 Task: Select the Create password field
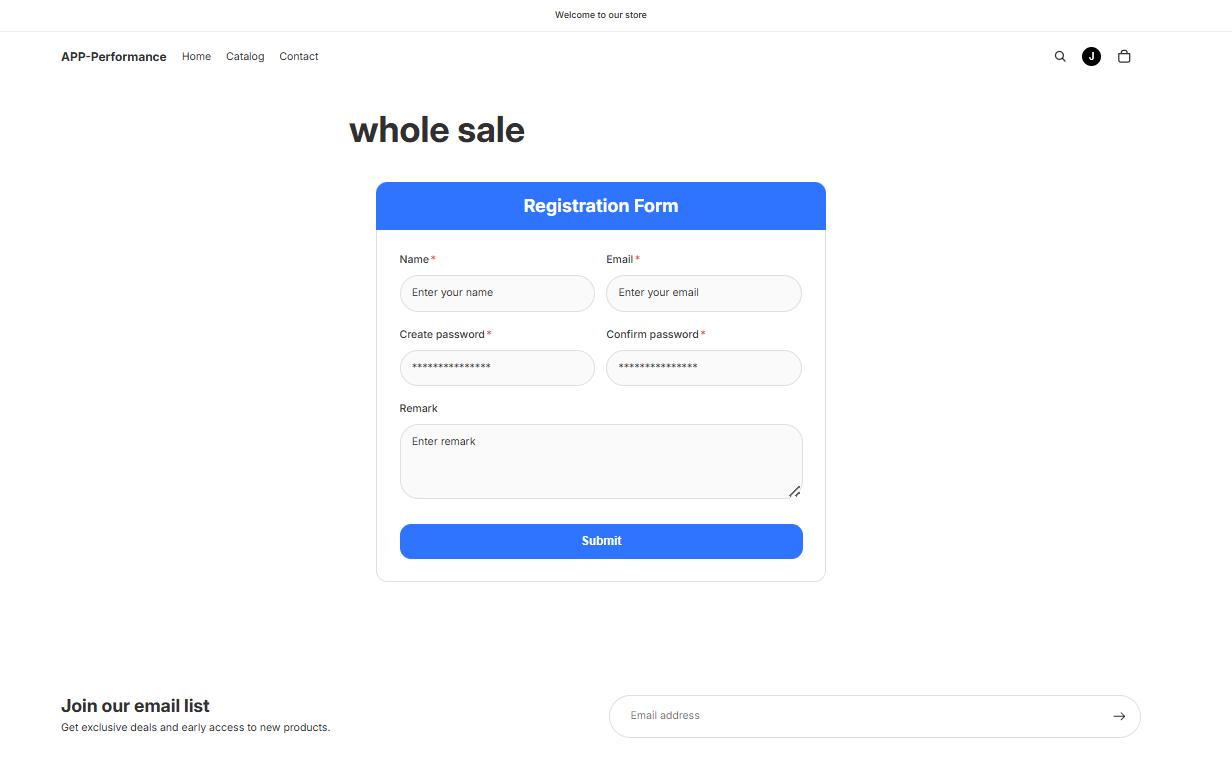(x=497, y=367)
